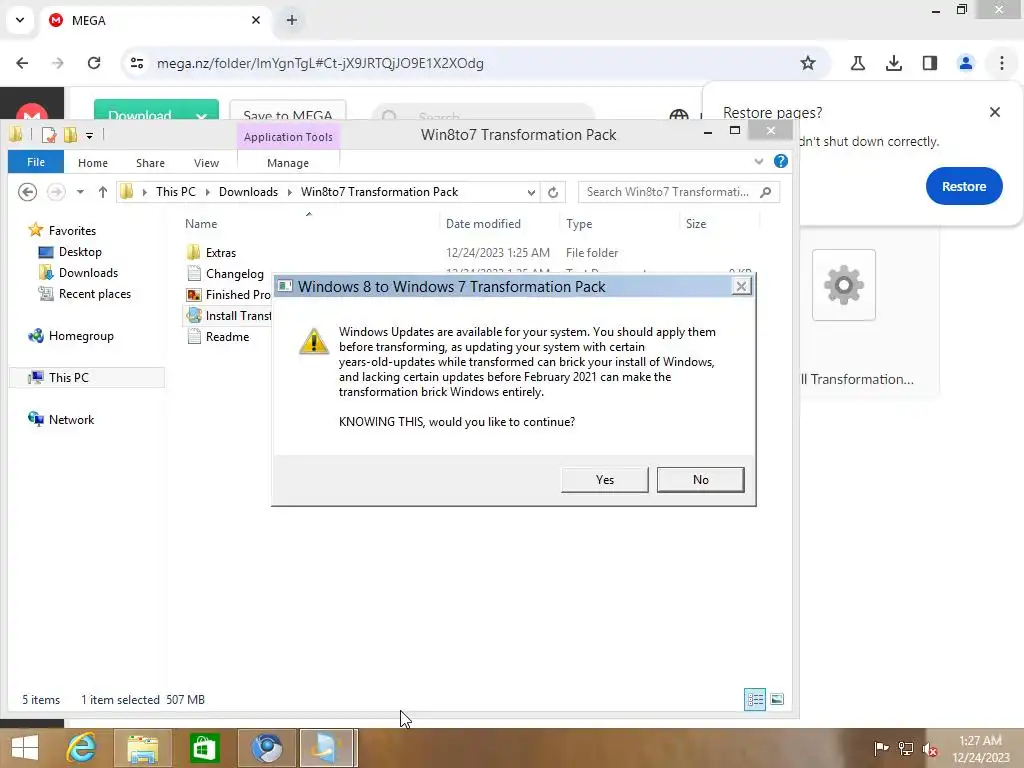This screenshot has width=1024, height=768.
Task: Switch to the View ribbon tab
Action: (206, 163)
